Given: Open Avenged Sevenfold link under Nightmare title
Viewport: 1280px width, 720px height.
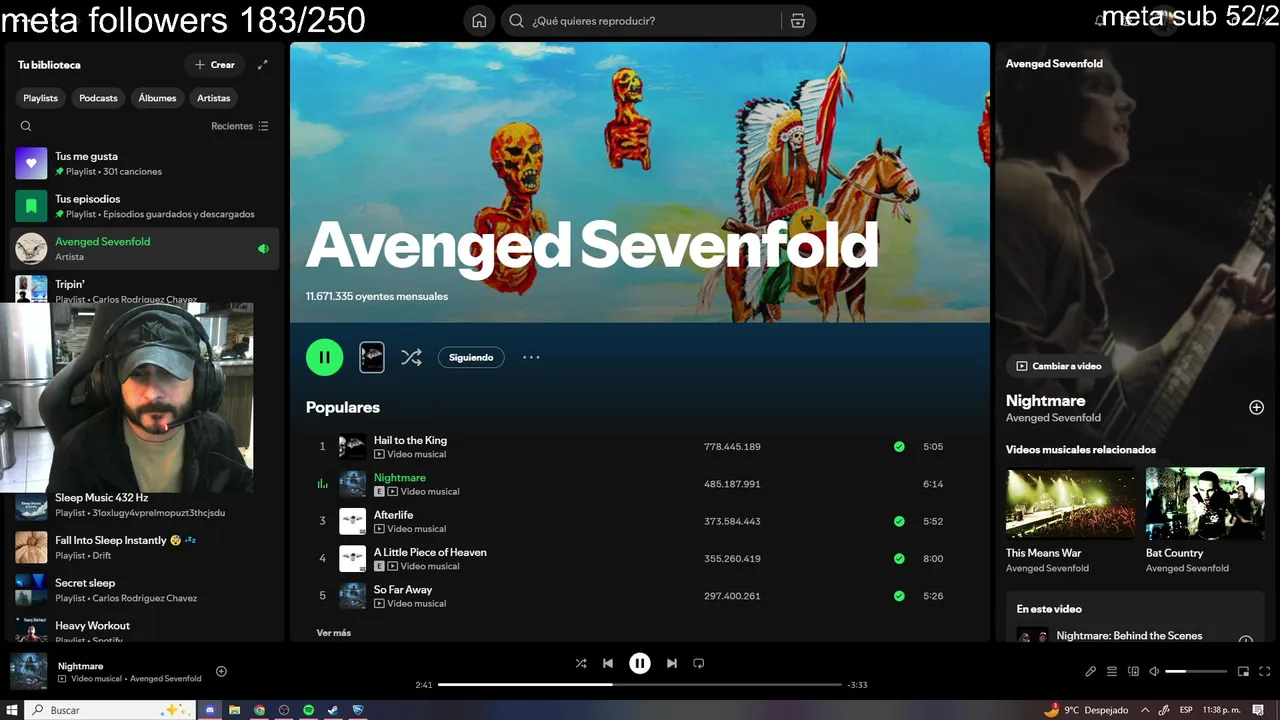Looking at the screenshot, I should [1053, 418].
